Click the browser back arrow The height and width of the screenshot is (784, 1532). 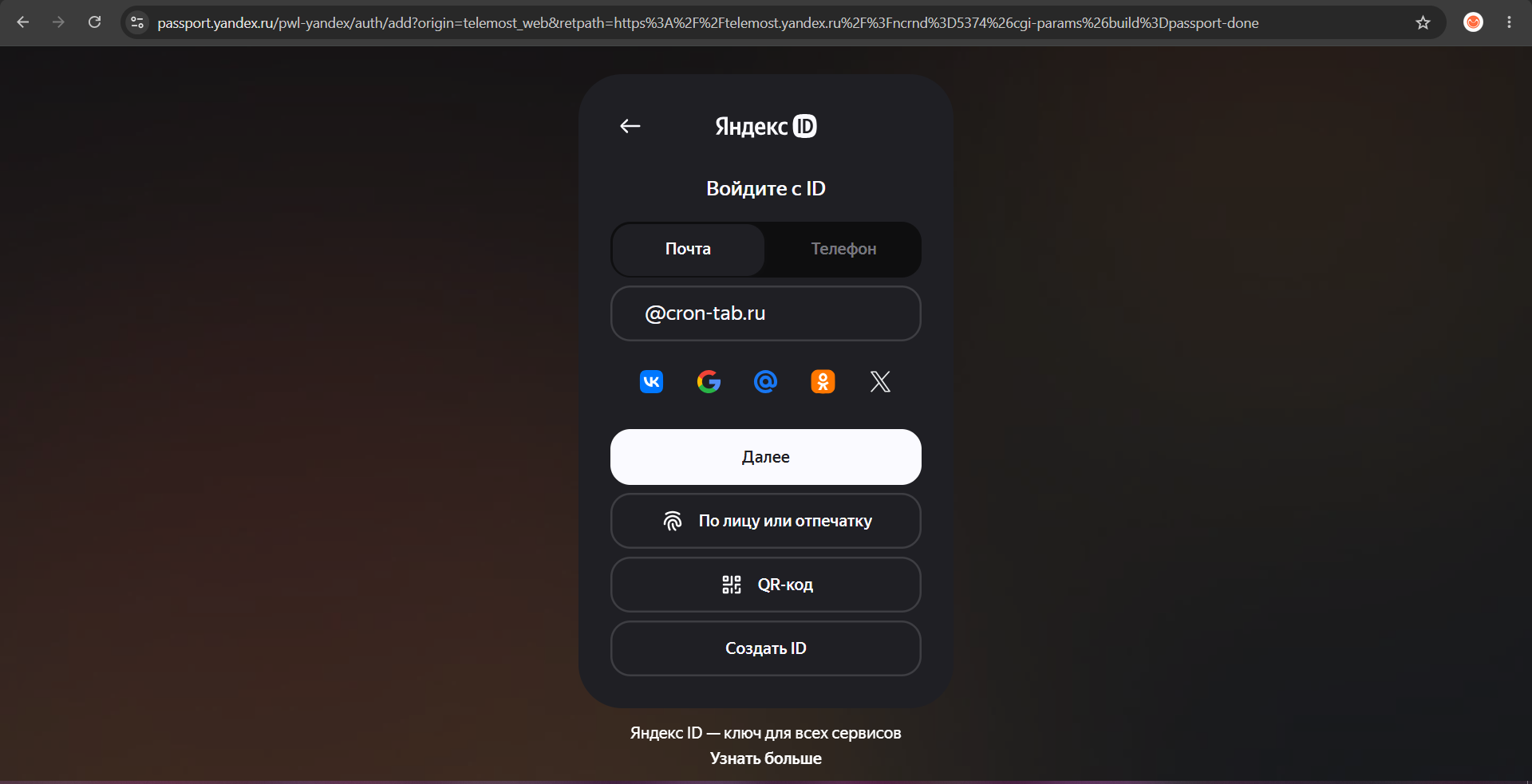point(23,22)
